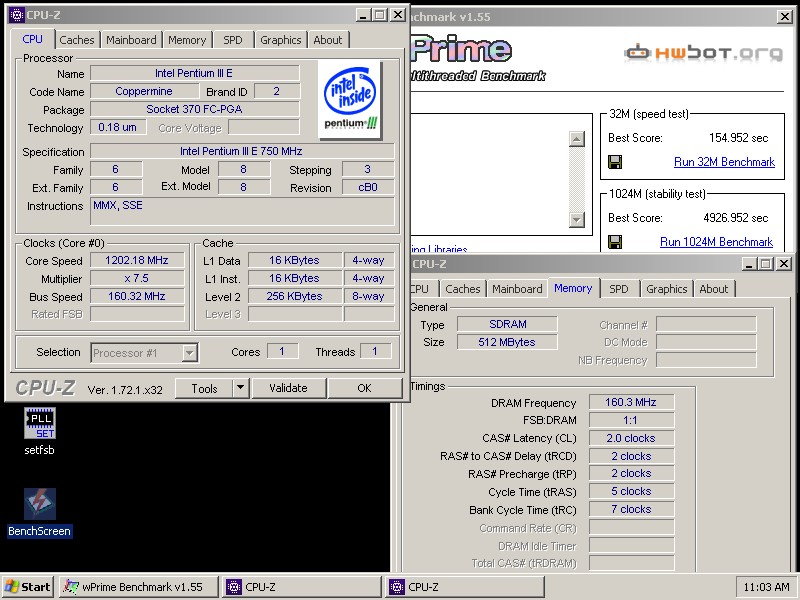
Task: Click the L1 Data value 16 KBytes
Action: [294, 260]
